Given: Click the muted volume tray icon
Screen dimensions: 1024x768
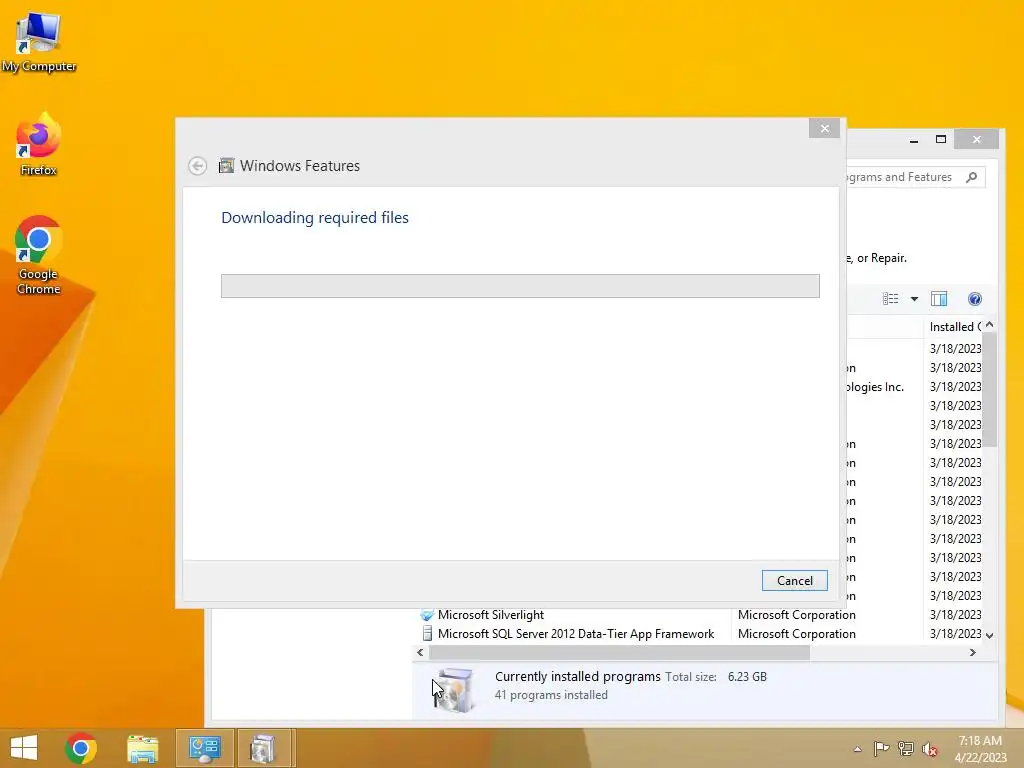Looking at the screenshot, I should click(x=930, y=749).
